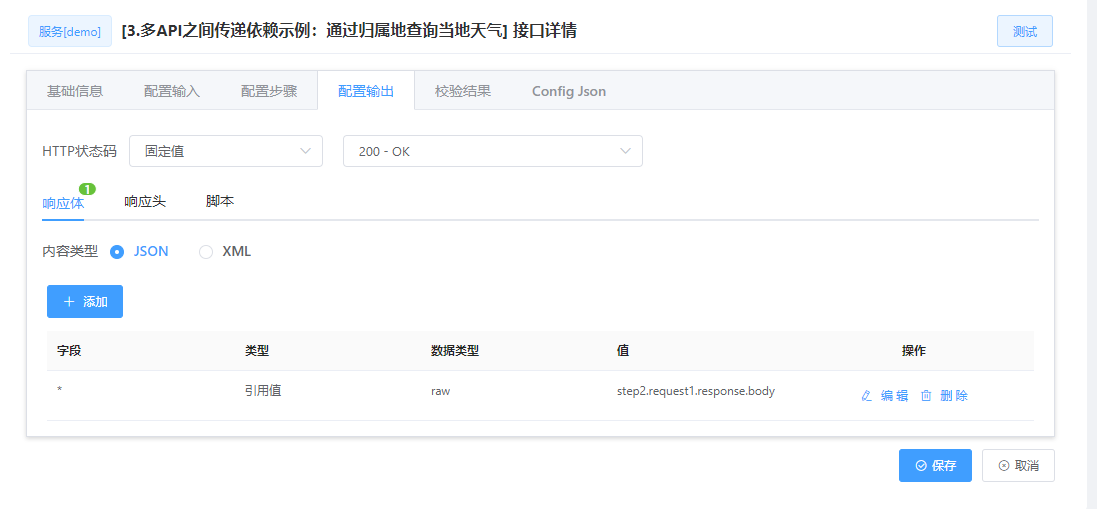Click the 服务[demo] tag button
Screen dimensions: 1097x509
70,31
